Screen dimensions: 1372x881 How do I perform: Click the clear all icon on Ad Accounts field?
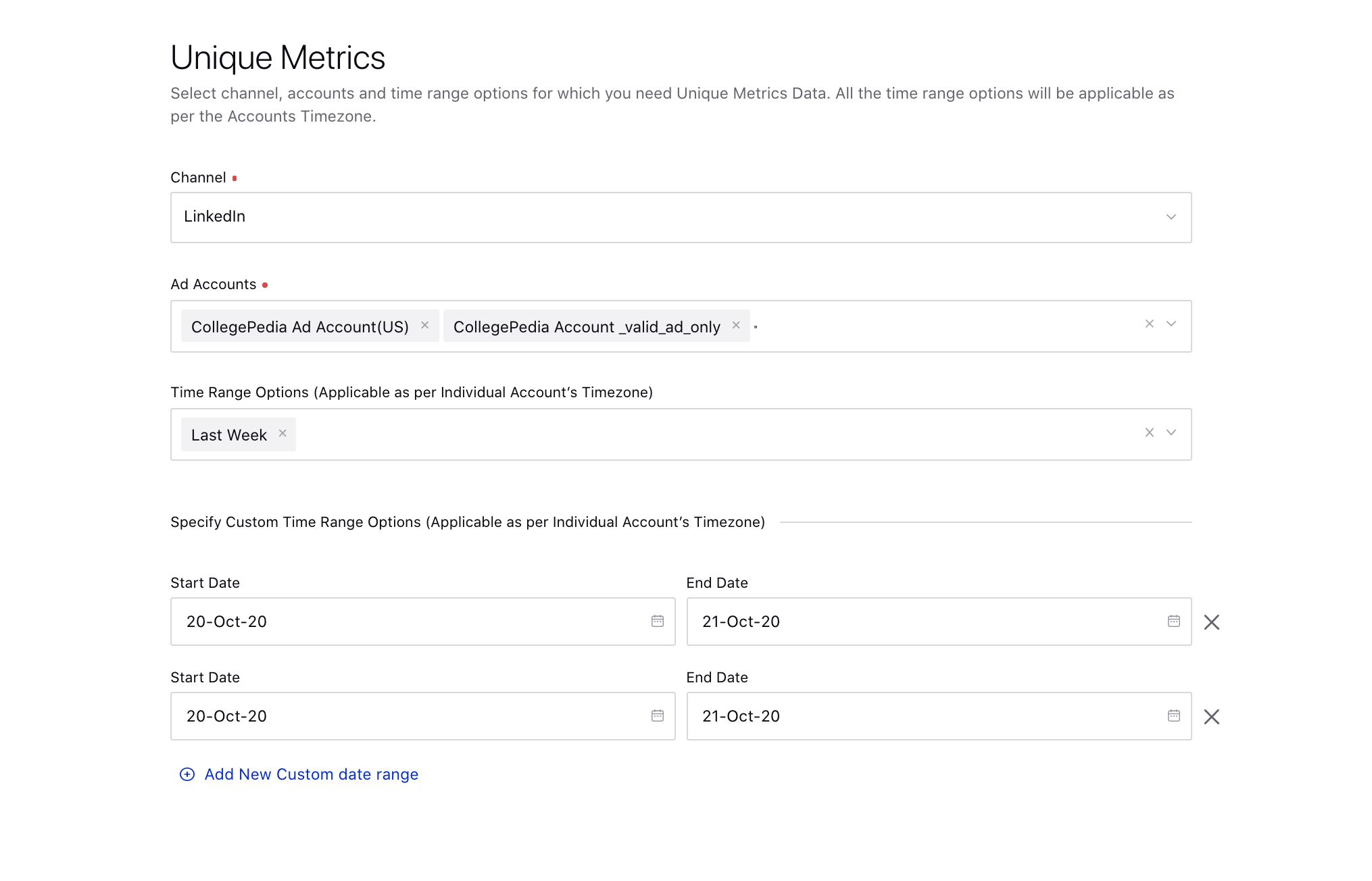tap(1149, 324)
